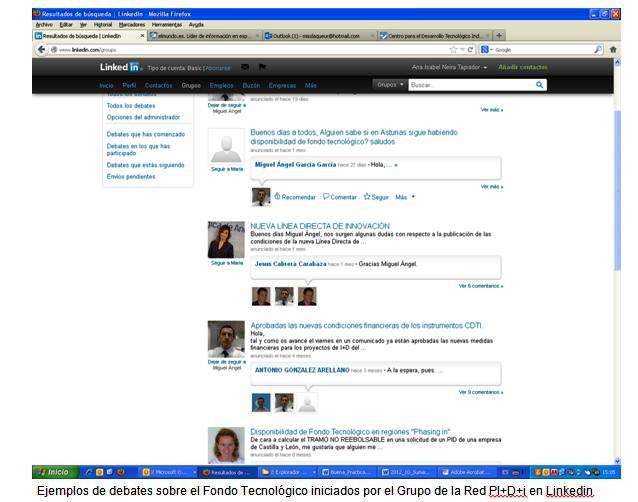Viewport: 638px width, 502px height.
Task: Click the Firefox back arrow button
Action: (x=41, y=50)
